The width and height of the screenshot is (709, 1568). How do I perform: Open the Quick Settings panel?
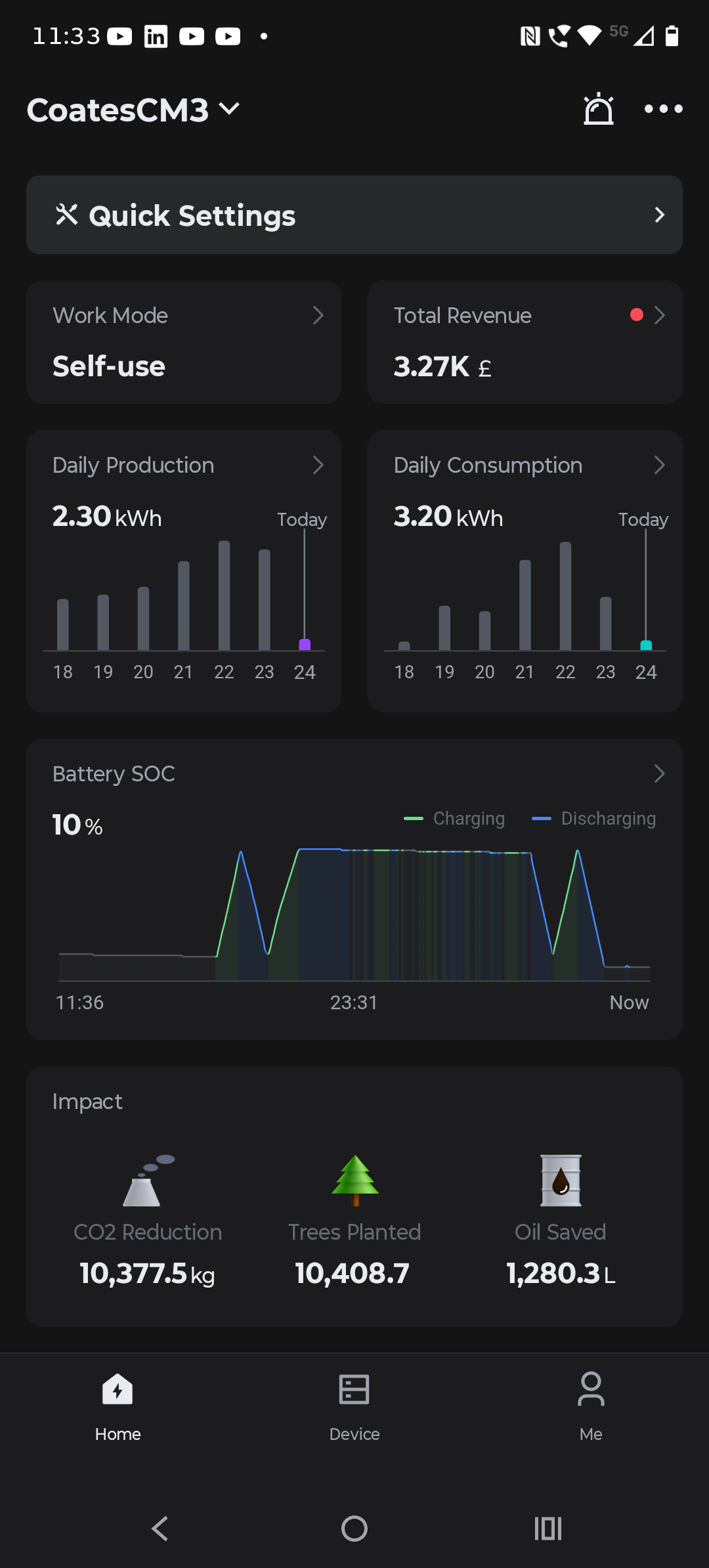(354, 215)
